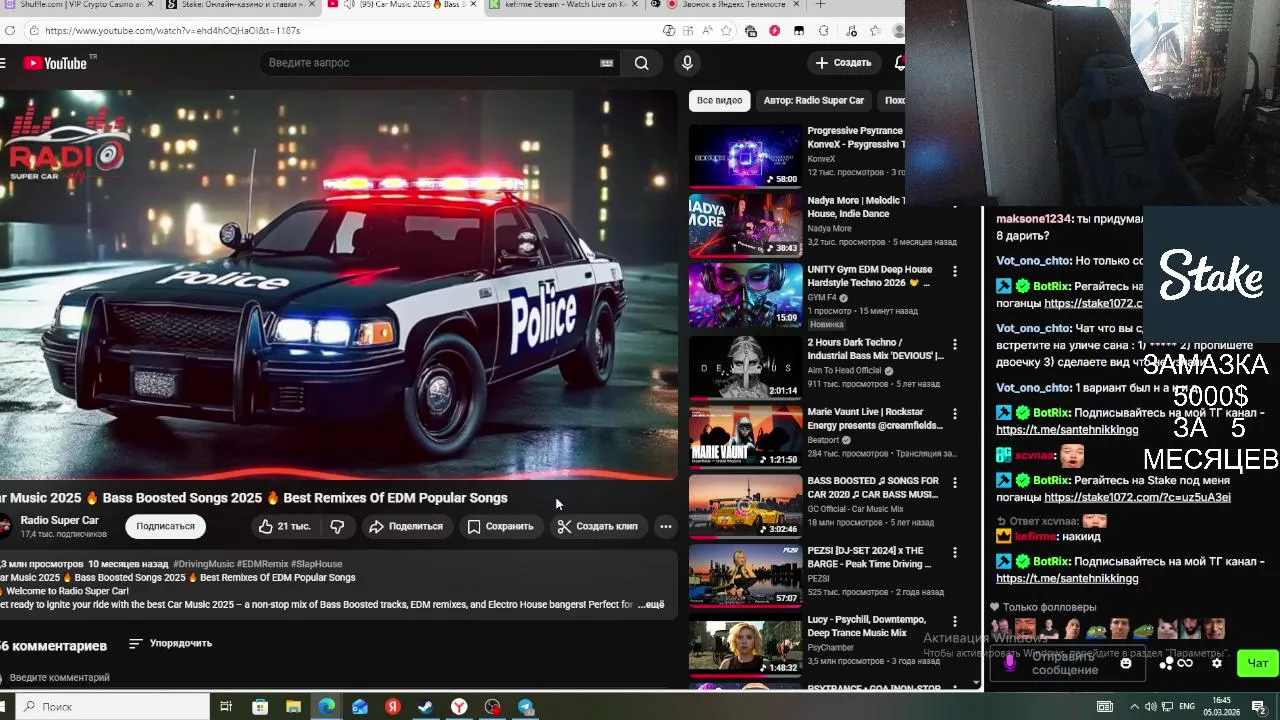Like the video (21 тыс.)
This screenshot has height=720, width=1280.
pos(285,526)
